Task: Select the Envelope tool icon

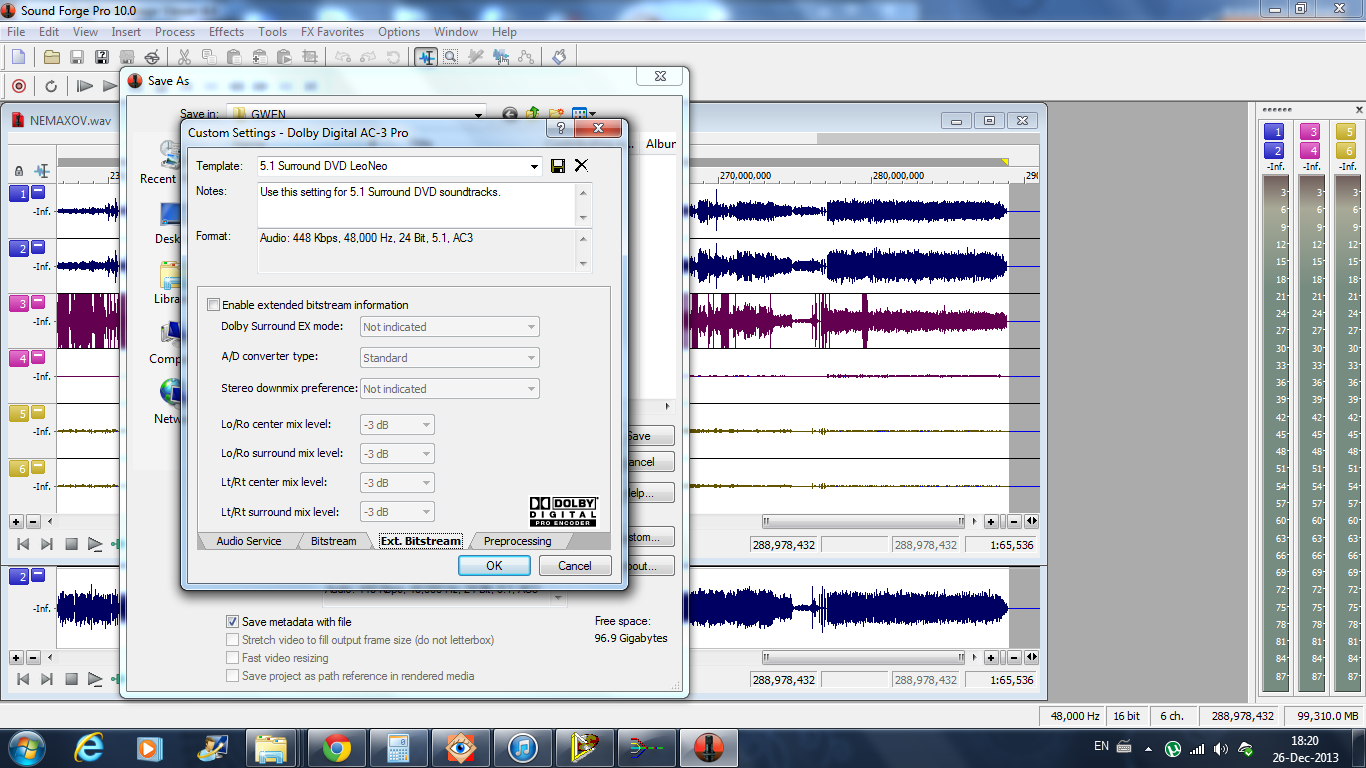Action: [526, 57]
